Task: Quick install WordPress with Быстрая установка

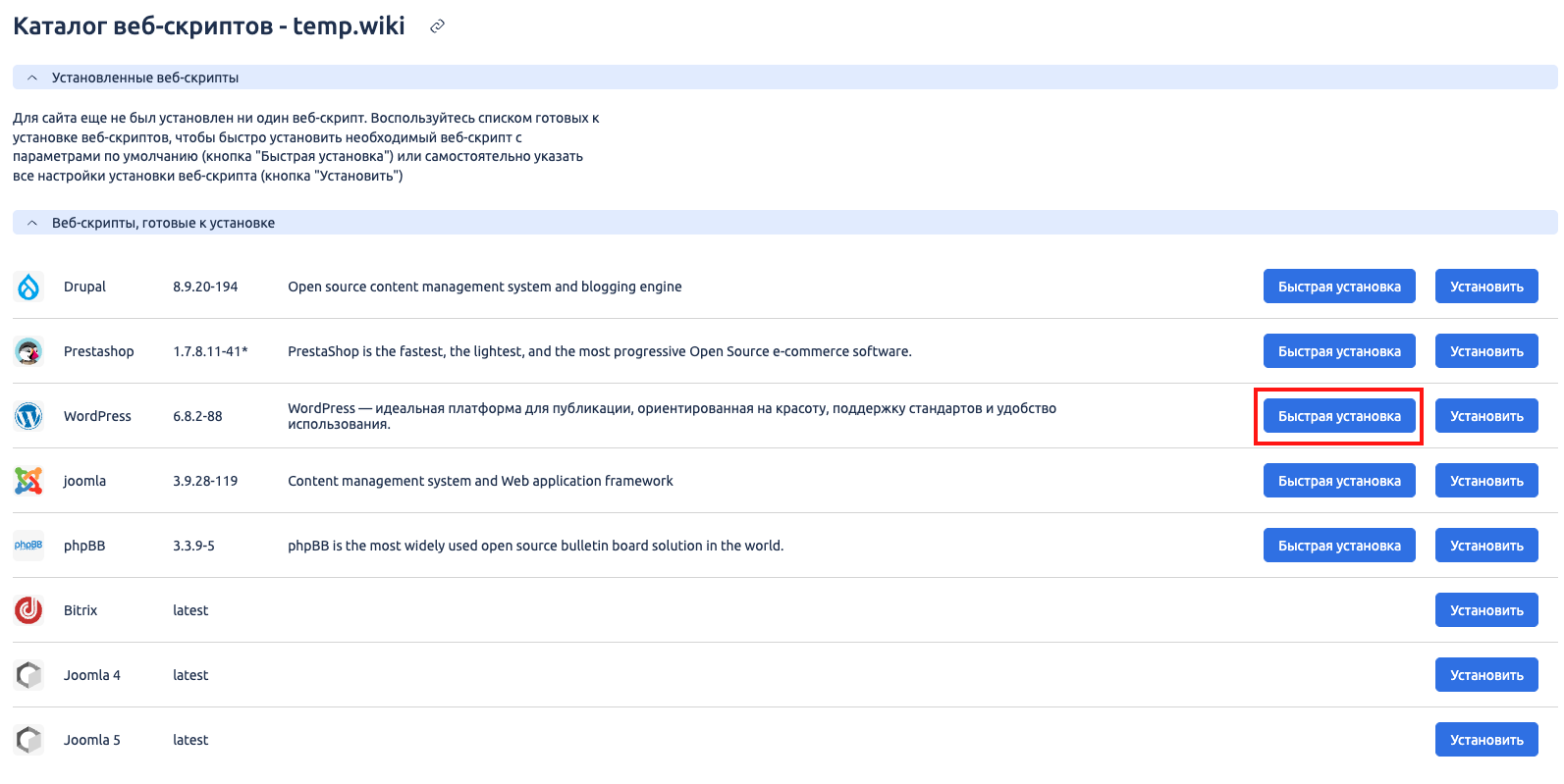Action: 1339,416
